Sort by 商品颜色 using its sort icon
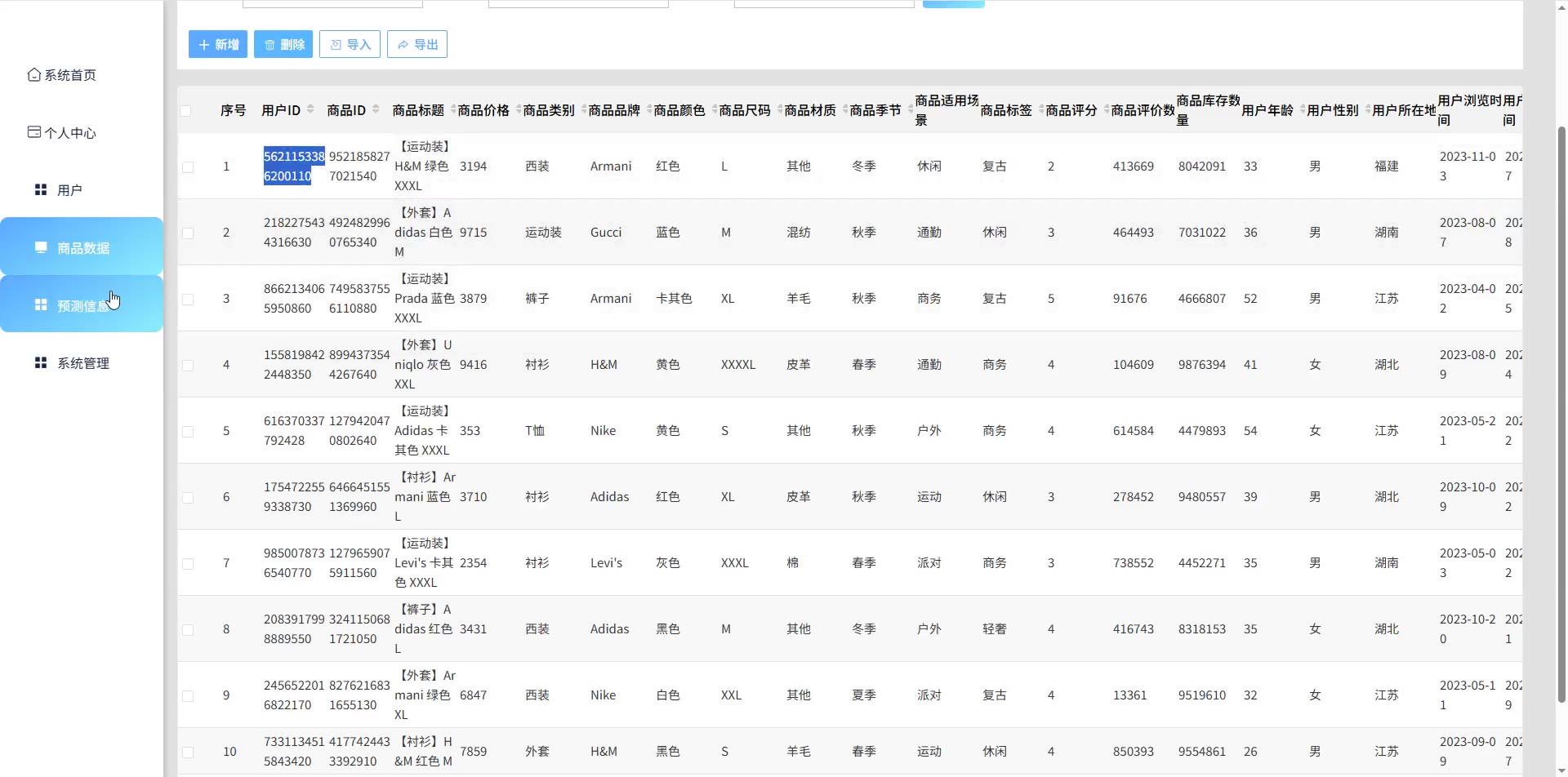1568x777 pixels. pos(715,109)
